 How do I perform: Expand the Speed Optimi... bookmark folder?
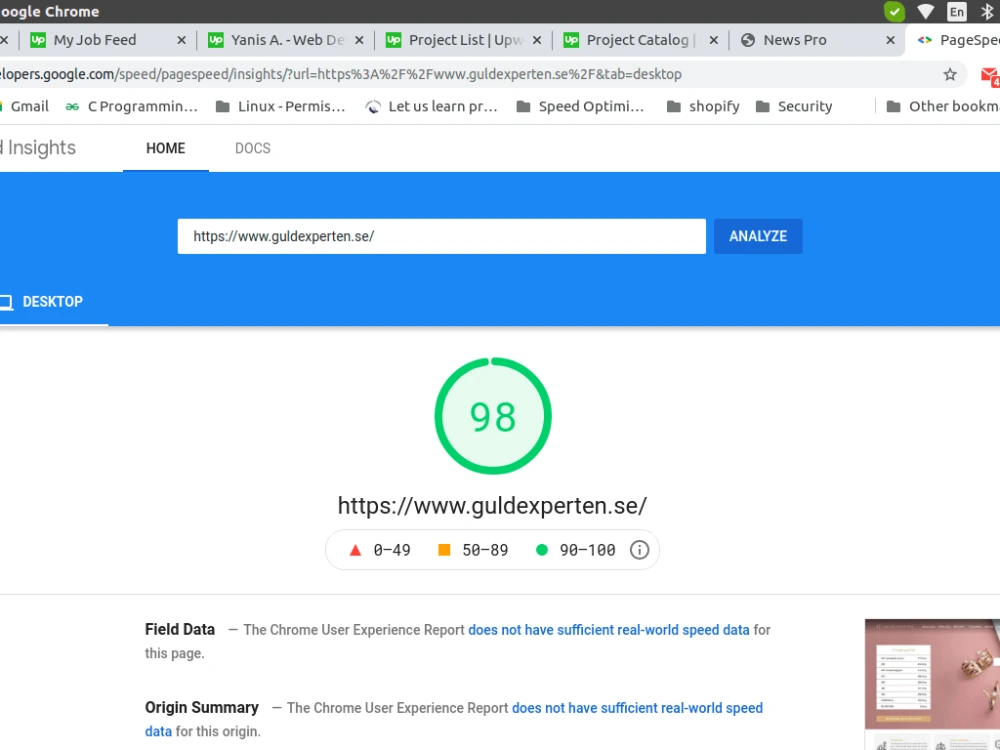tap(580, 107)
